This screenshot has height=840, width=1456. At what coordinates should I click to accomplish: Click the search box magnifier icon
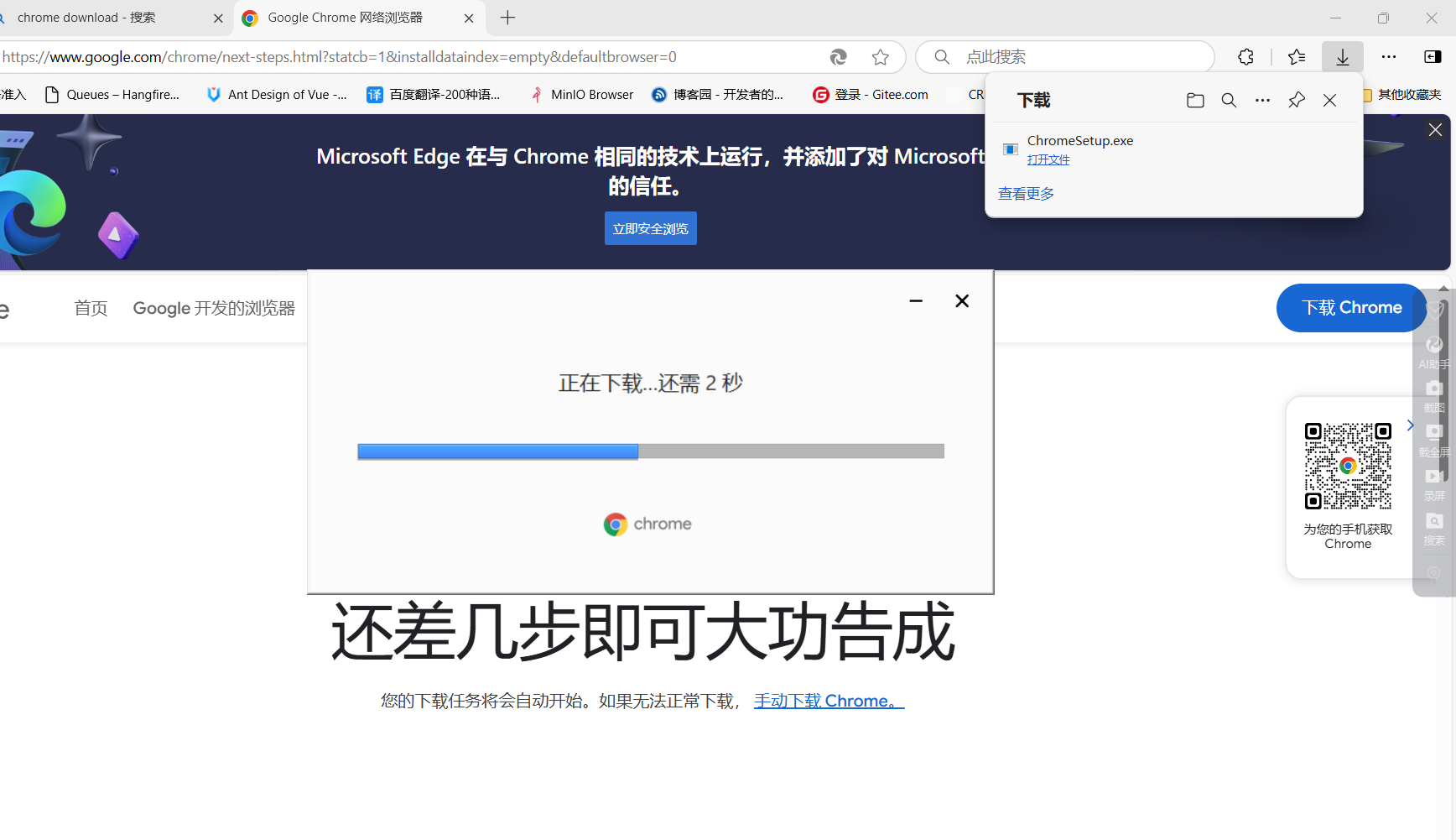[x=942, y=57]
